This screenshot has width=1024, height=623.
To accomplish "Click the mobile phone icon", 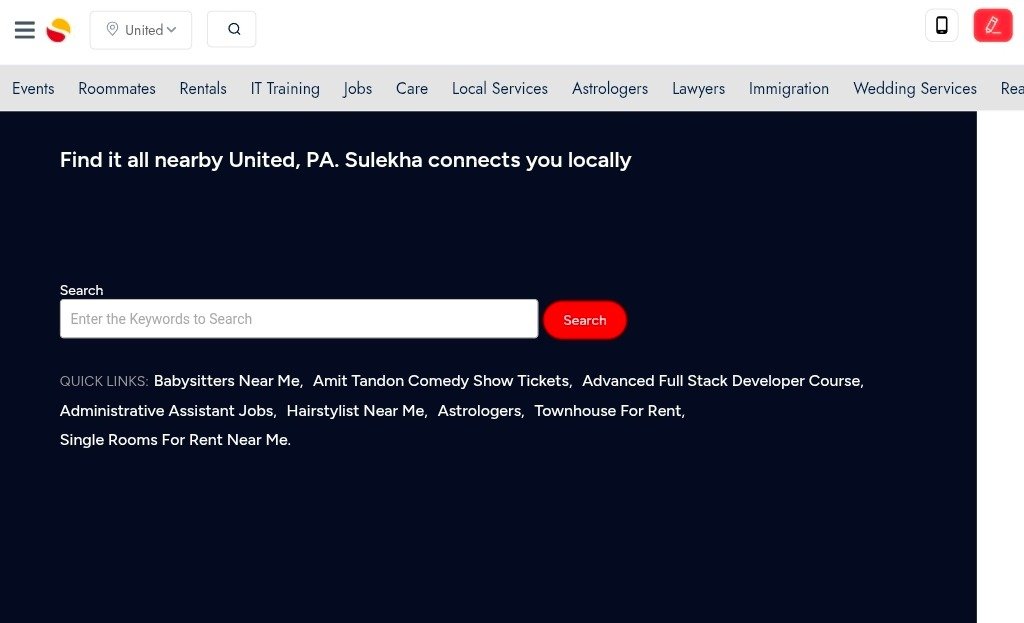I will 941,26.
